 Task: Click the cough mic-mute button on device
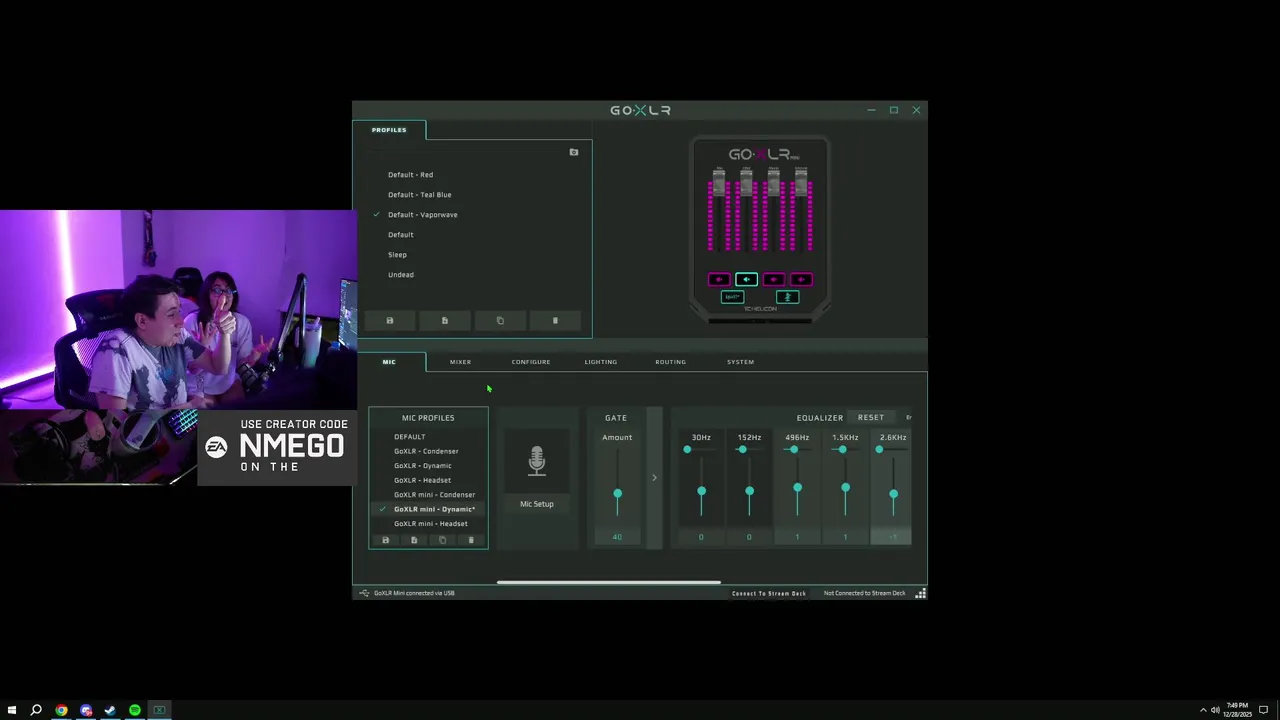click(x=787, y=297)
